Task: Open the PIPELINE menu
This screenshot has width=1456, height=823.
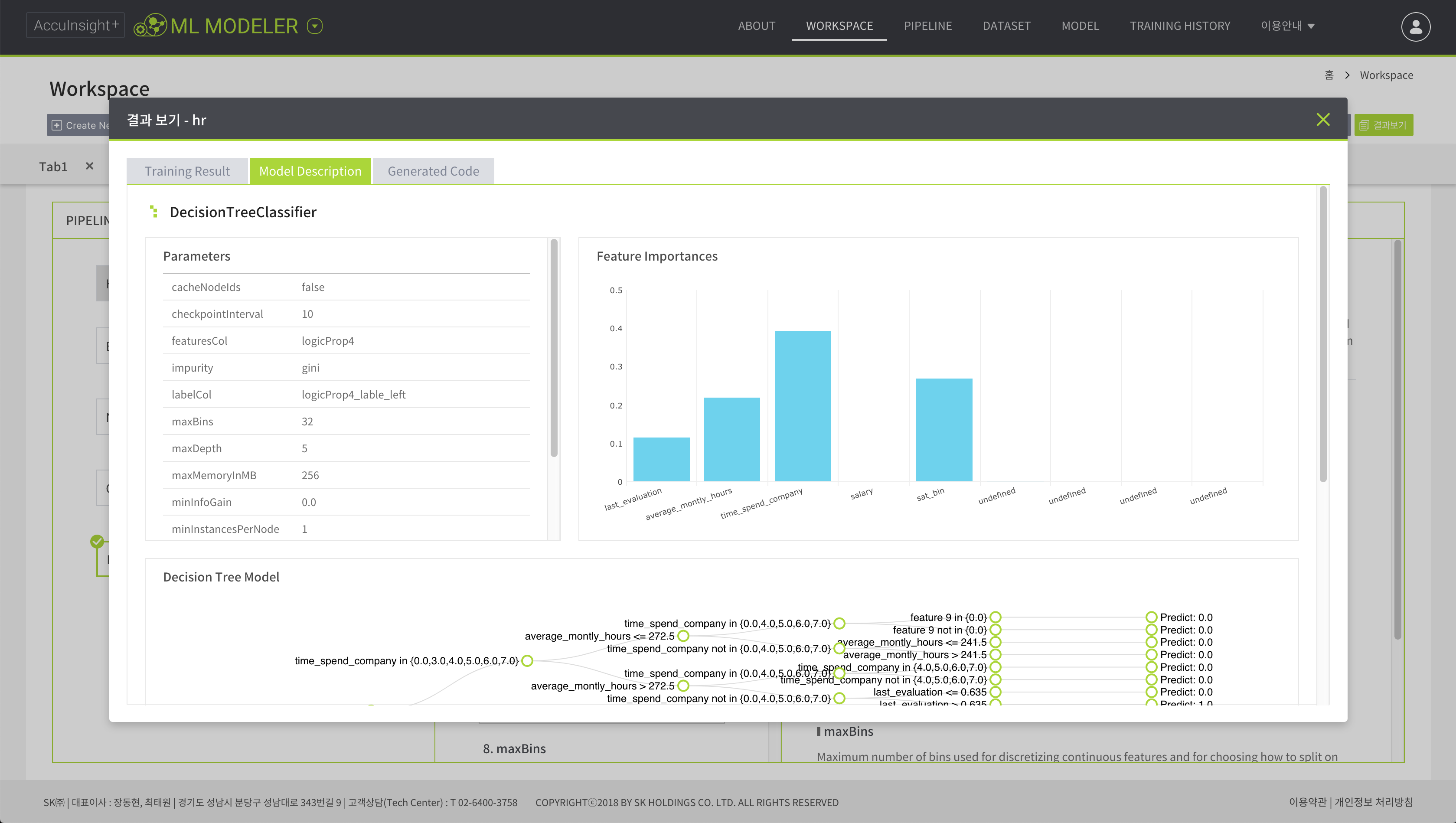Action: click(x=927, y=26)
